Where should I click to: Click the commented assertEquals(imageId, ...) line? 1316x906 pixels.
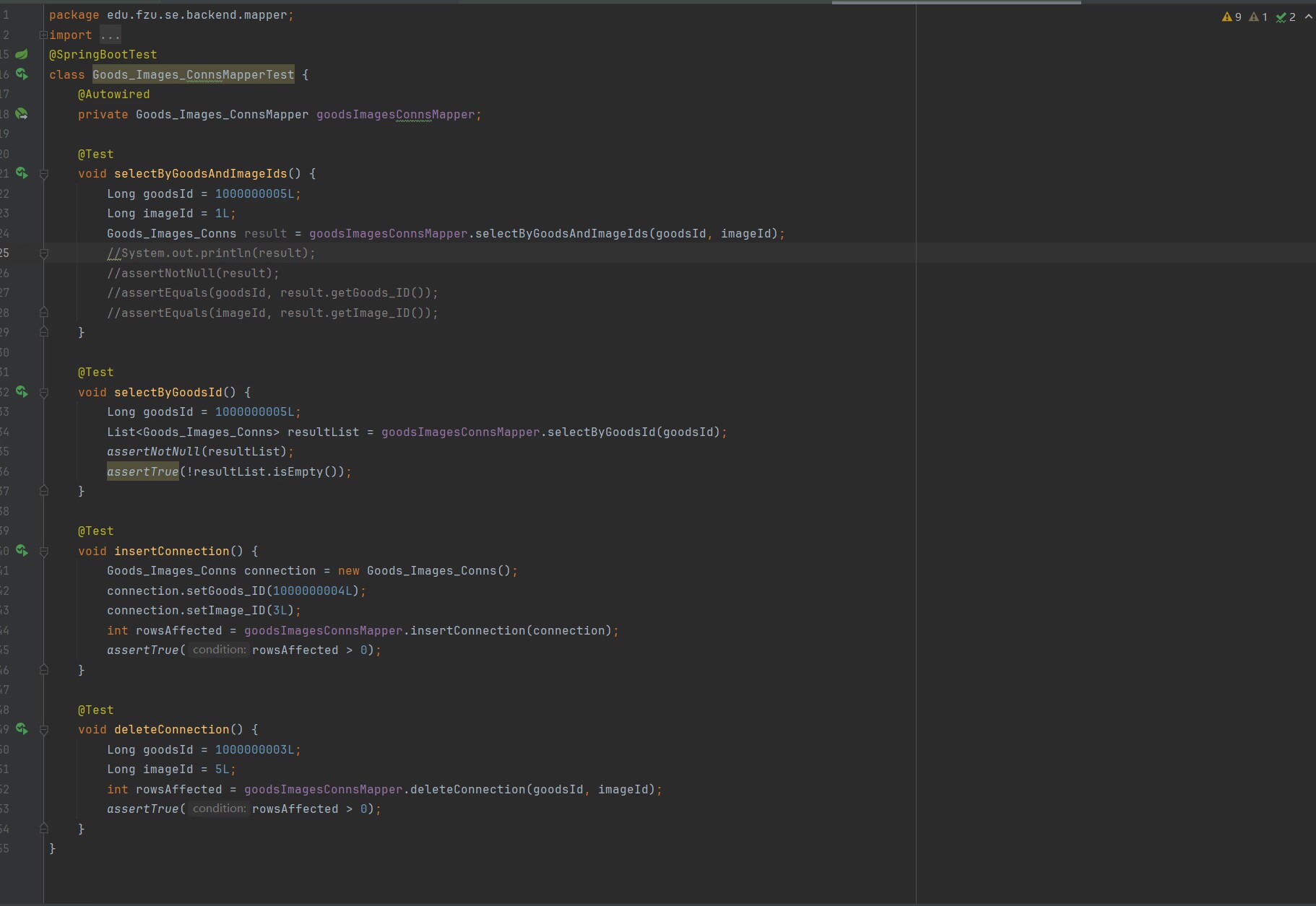[x=272, y=313]
